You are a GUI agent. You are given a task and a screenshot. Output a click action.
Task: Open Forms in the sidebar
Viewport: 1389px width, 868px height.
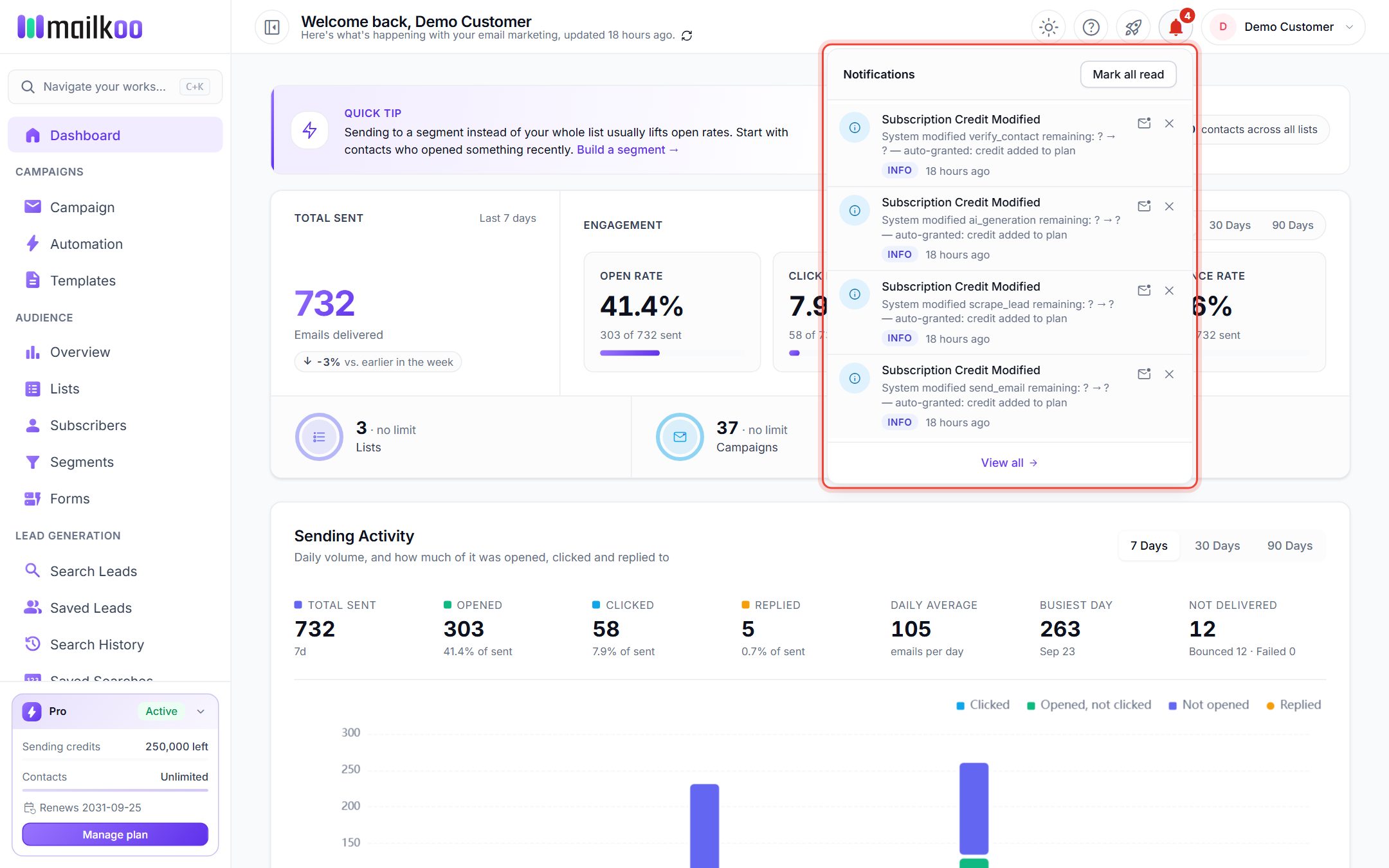pos(115,498)
